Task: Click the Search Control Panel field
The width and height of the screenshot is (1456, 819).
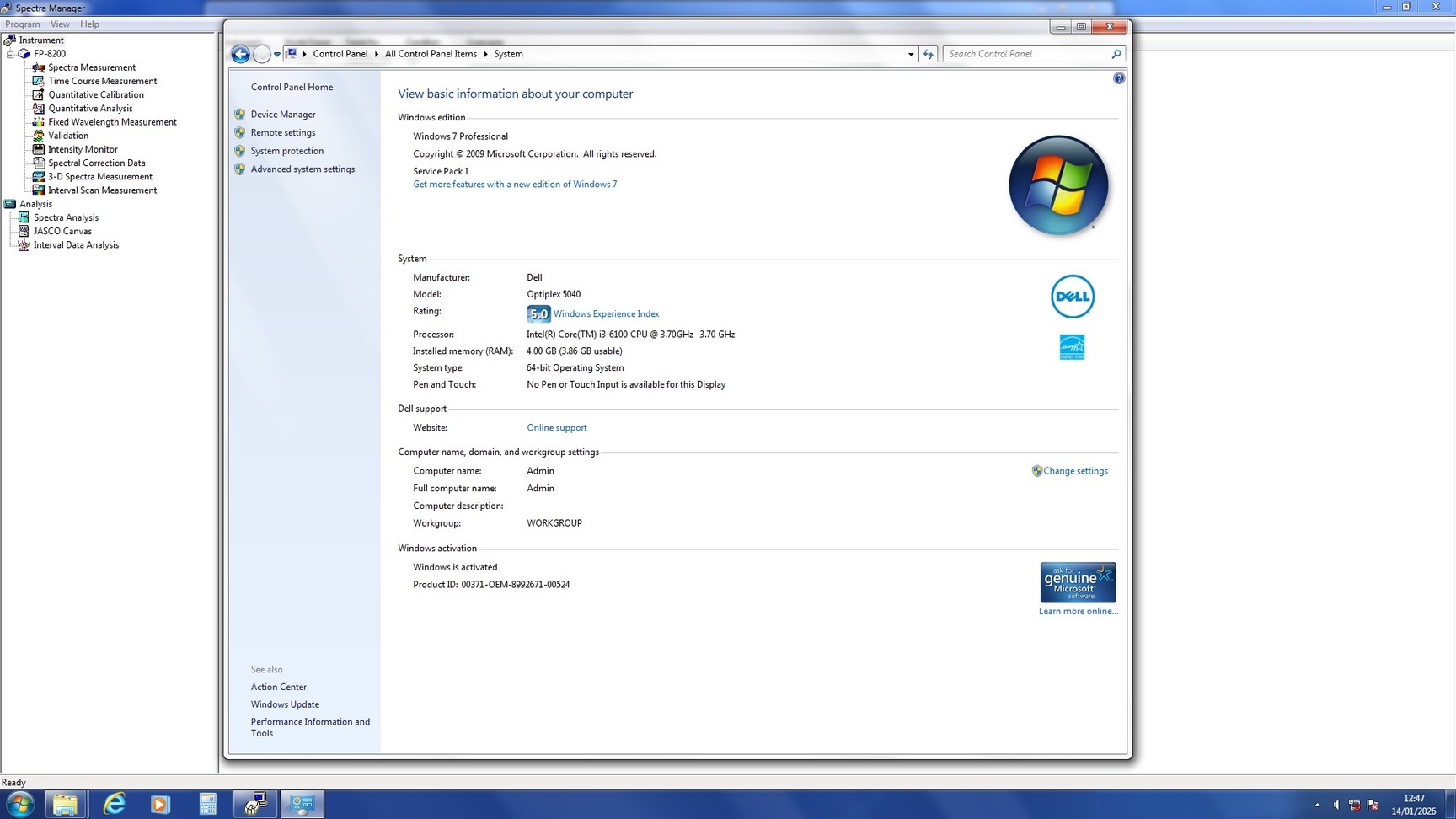Action: pyautogui.click(x=1026, y=54)
